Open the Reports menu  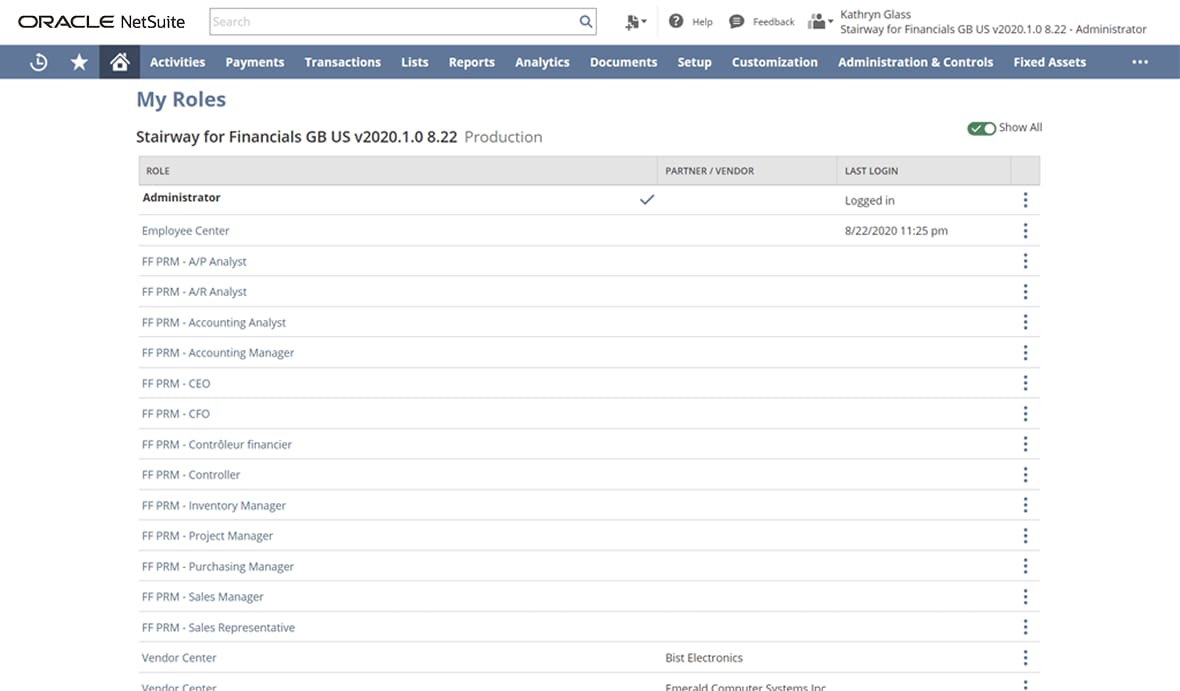471,62
